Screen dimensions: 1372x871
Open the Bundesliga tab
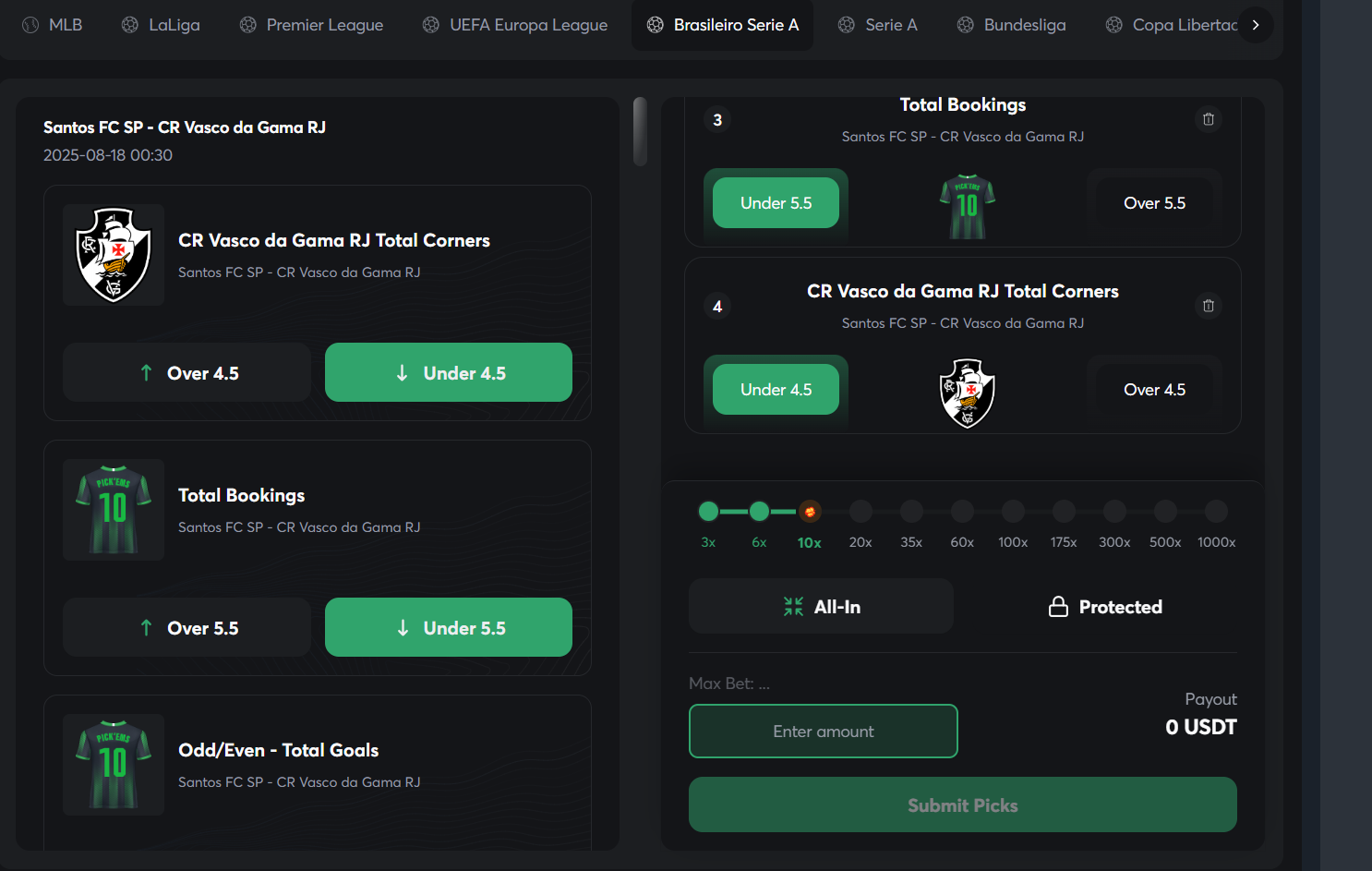click(x=1011, y=25)
